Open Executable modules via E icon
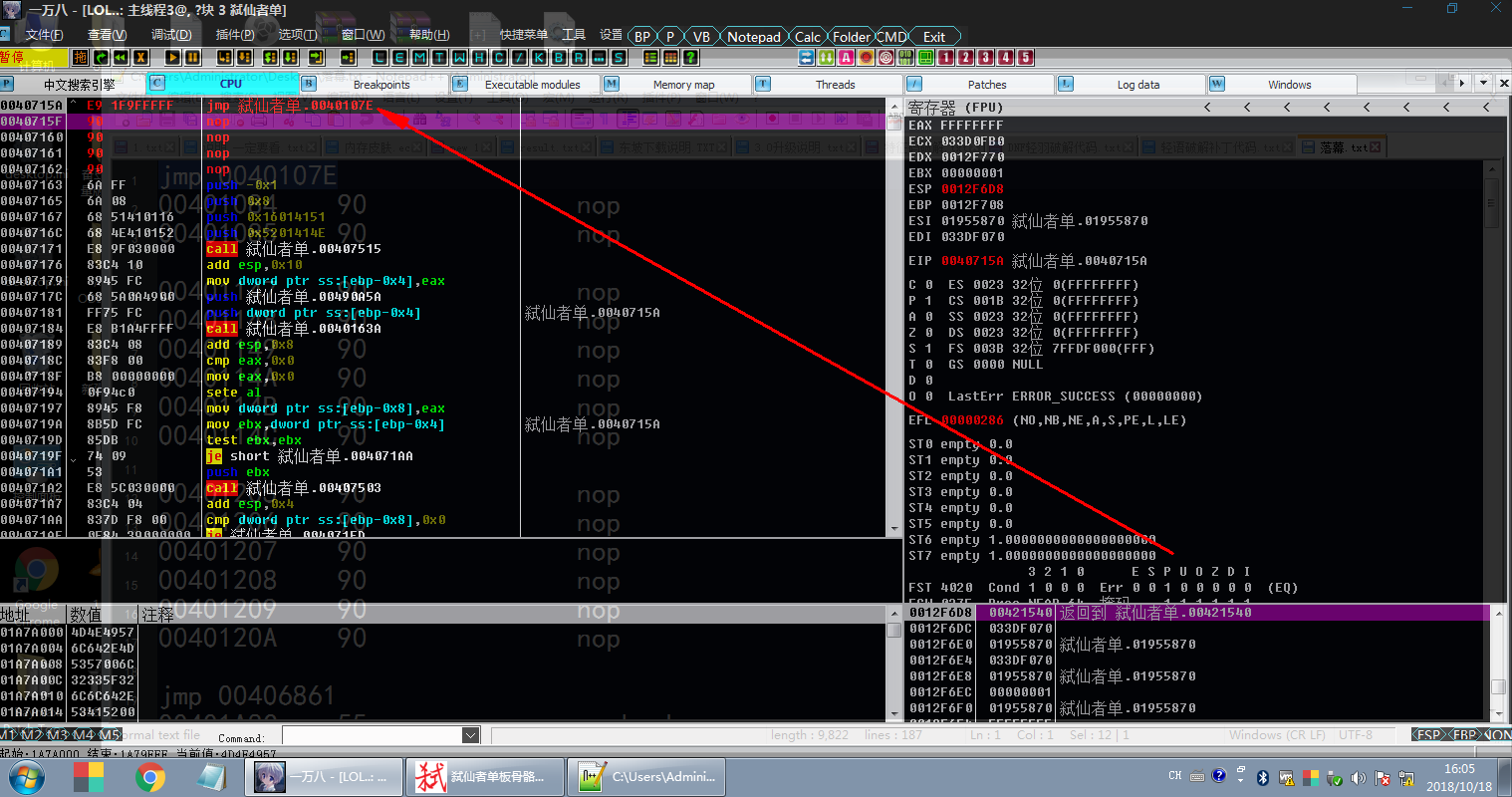Viewport: 1512px width, 797px height. tap(400, 57)
